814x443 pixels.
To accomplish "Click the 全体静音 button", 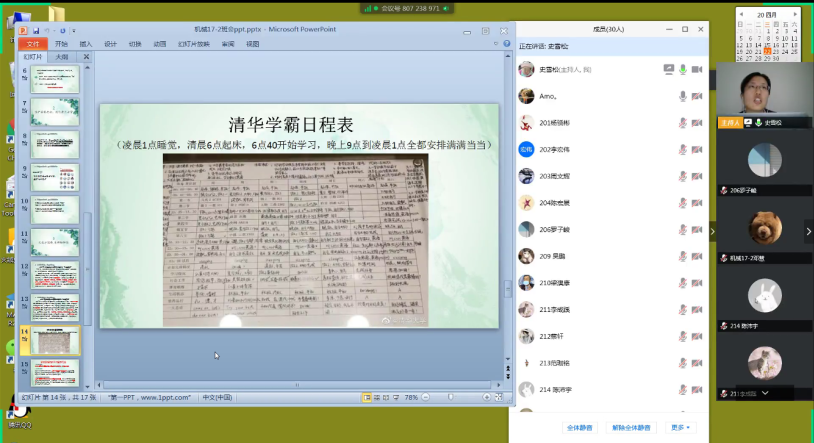I will click(x=580, y=428).
